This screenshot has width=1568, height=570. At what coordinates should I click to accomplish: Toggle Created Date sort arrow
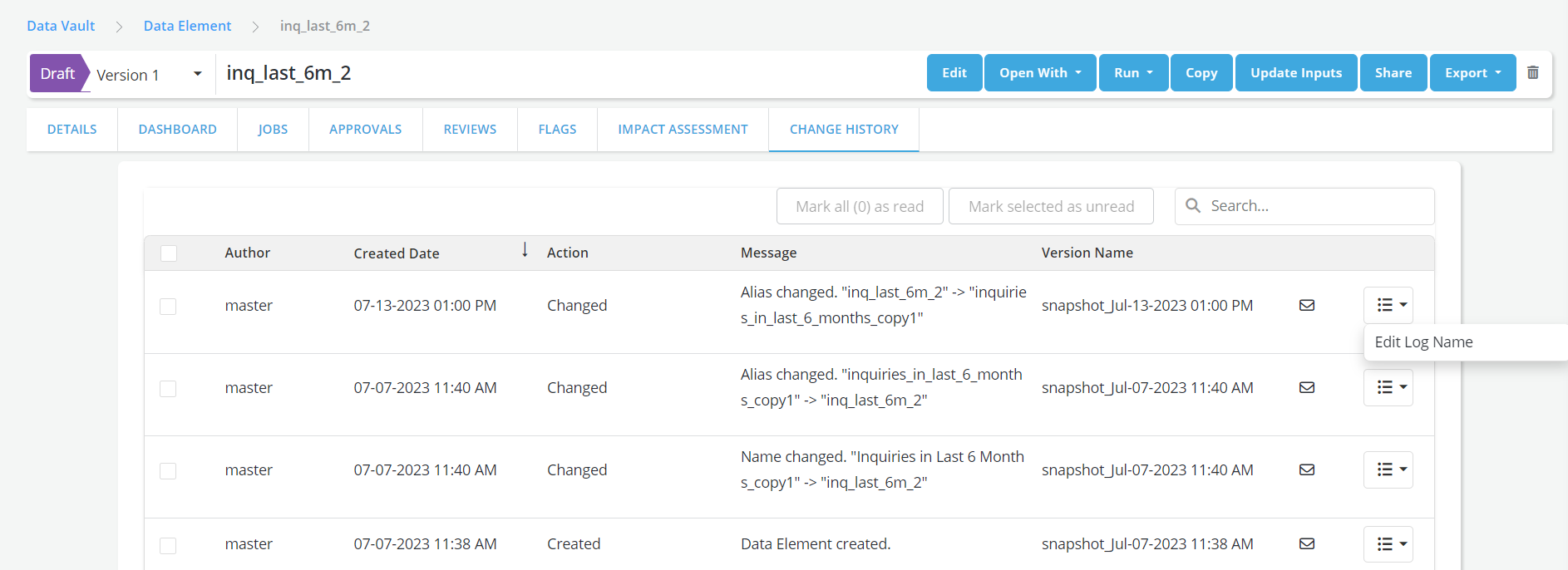[x=525, y=250]
